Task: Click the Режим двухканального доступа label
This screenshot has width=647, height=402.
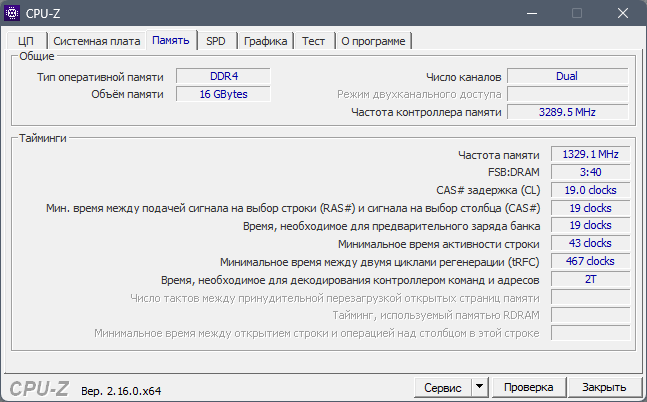Action: pos(419,95)
